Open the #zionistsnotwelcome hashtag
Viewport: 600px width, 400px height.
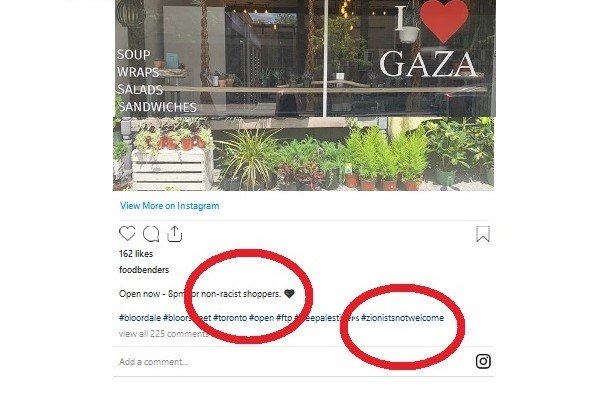pos(403,318)
